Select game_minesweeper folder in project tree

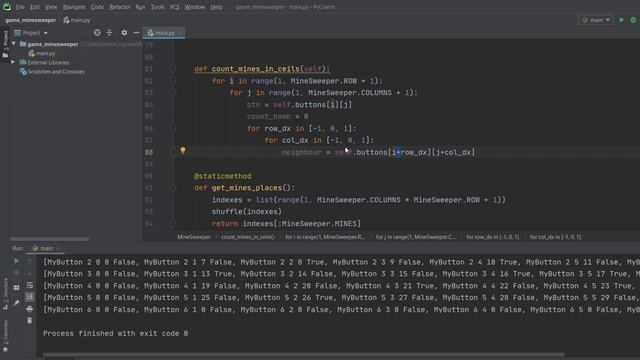point(53,44)
